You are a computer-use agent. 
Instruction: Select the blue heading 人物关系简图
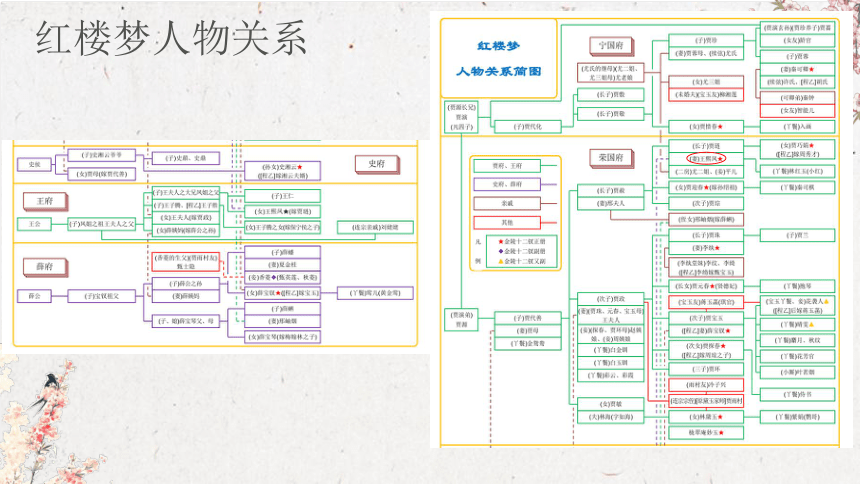499,71
